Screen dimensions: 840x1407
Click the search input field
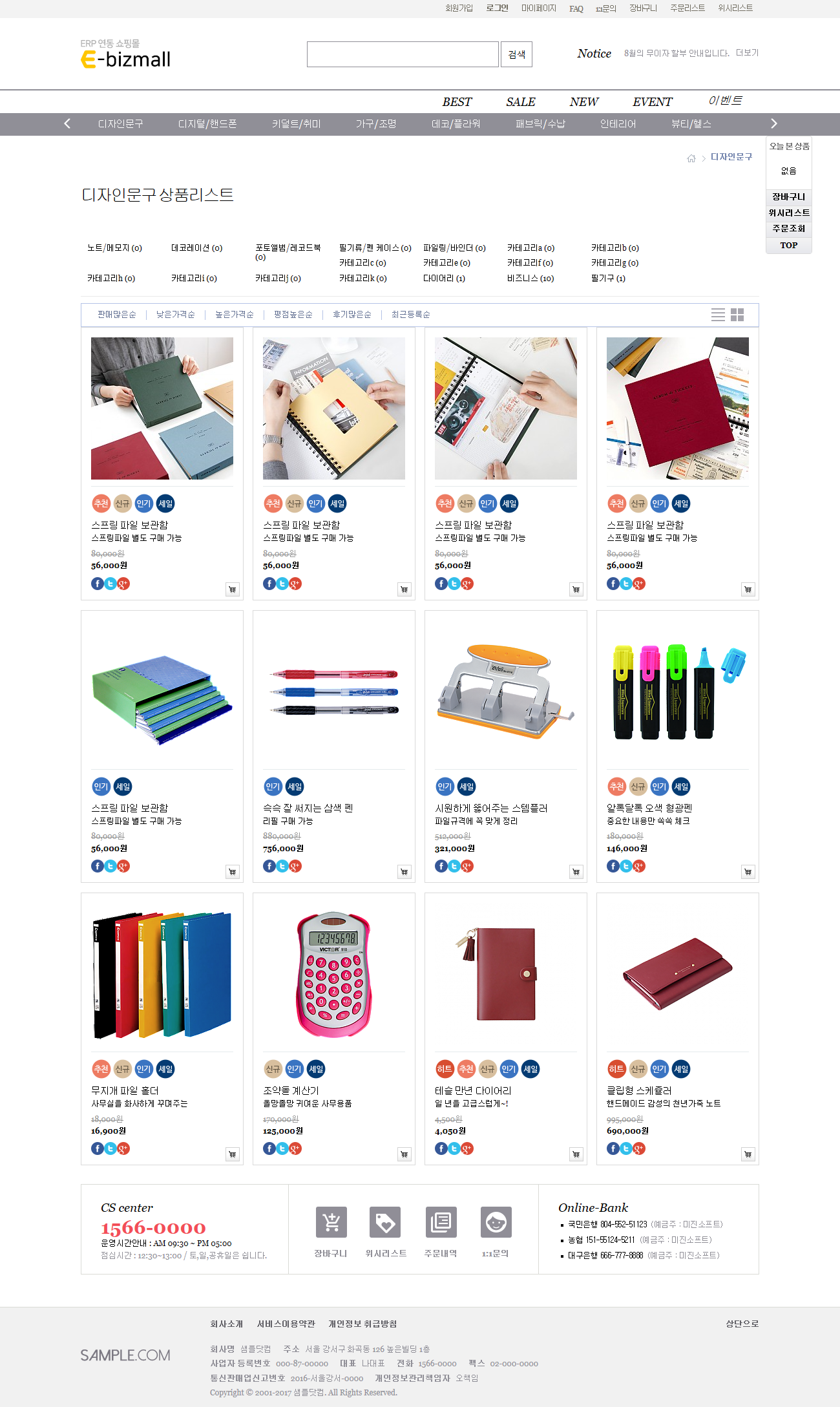click(403, 54)
